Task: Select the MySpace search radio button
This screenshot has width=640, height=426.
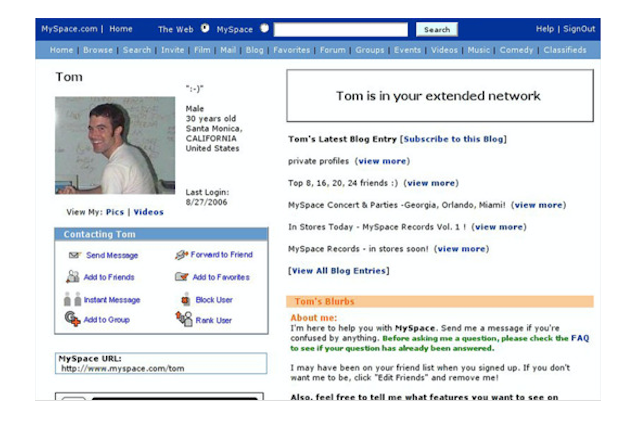Action: pyautogui.click(x=265, y=29)
